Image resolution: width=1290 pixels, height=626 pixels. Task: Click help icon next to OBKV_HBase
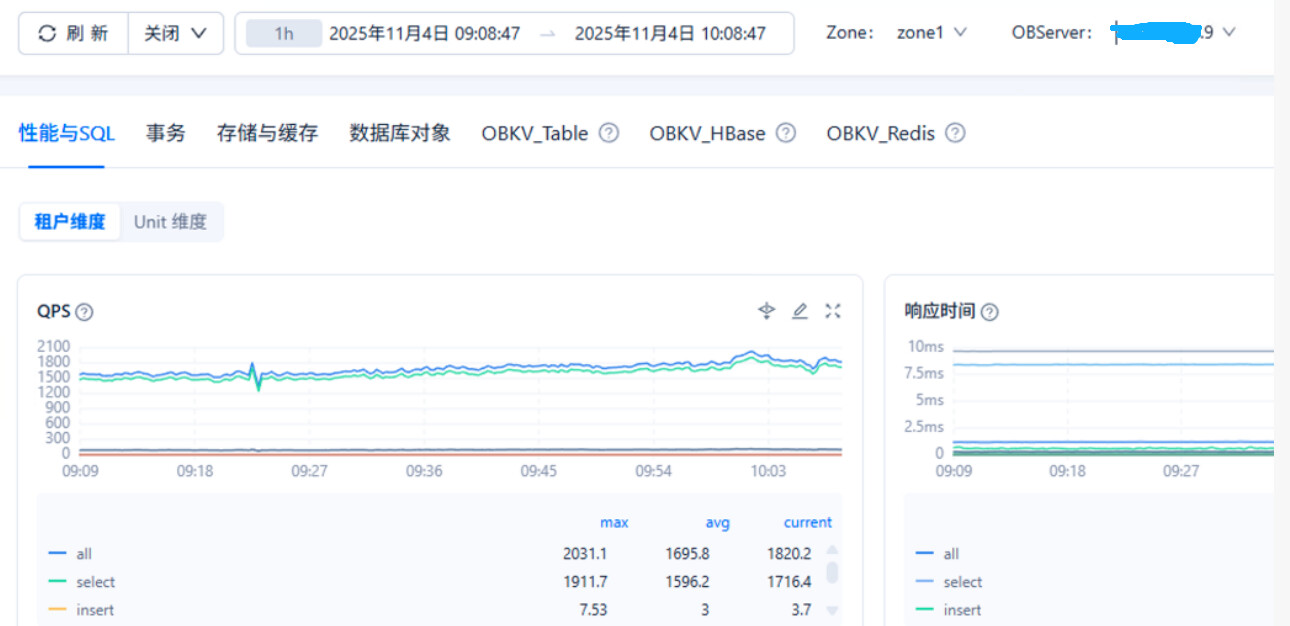click(x=786, y=133)
